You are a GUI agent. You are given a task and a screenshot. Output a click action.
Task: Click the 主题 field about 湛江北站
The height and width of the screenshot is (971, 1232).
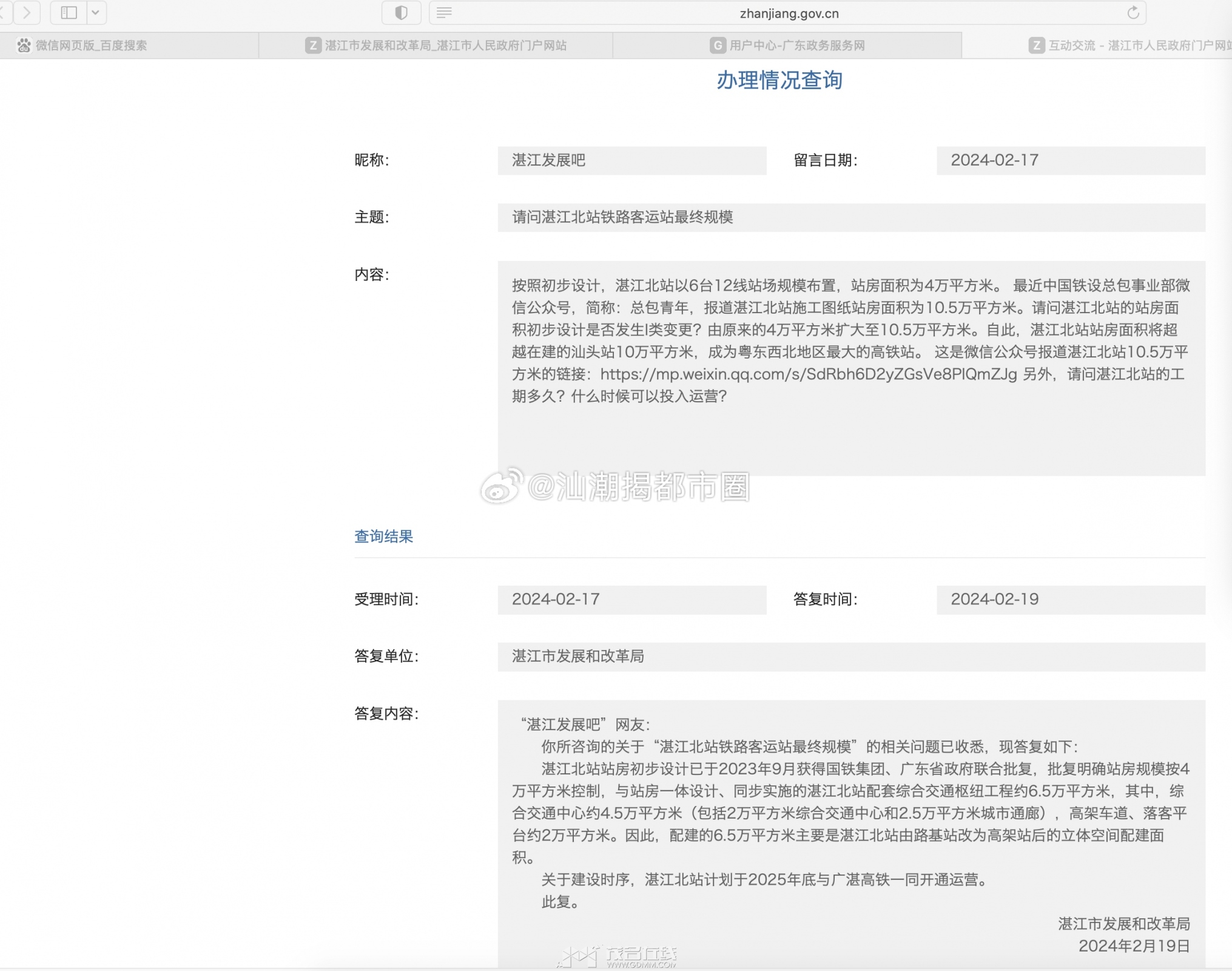point(852,217)
